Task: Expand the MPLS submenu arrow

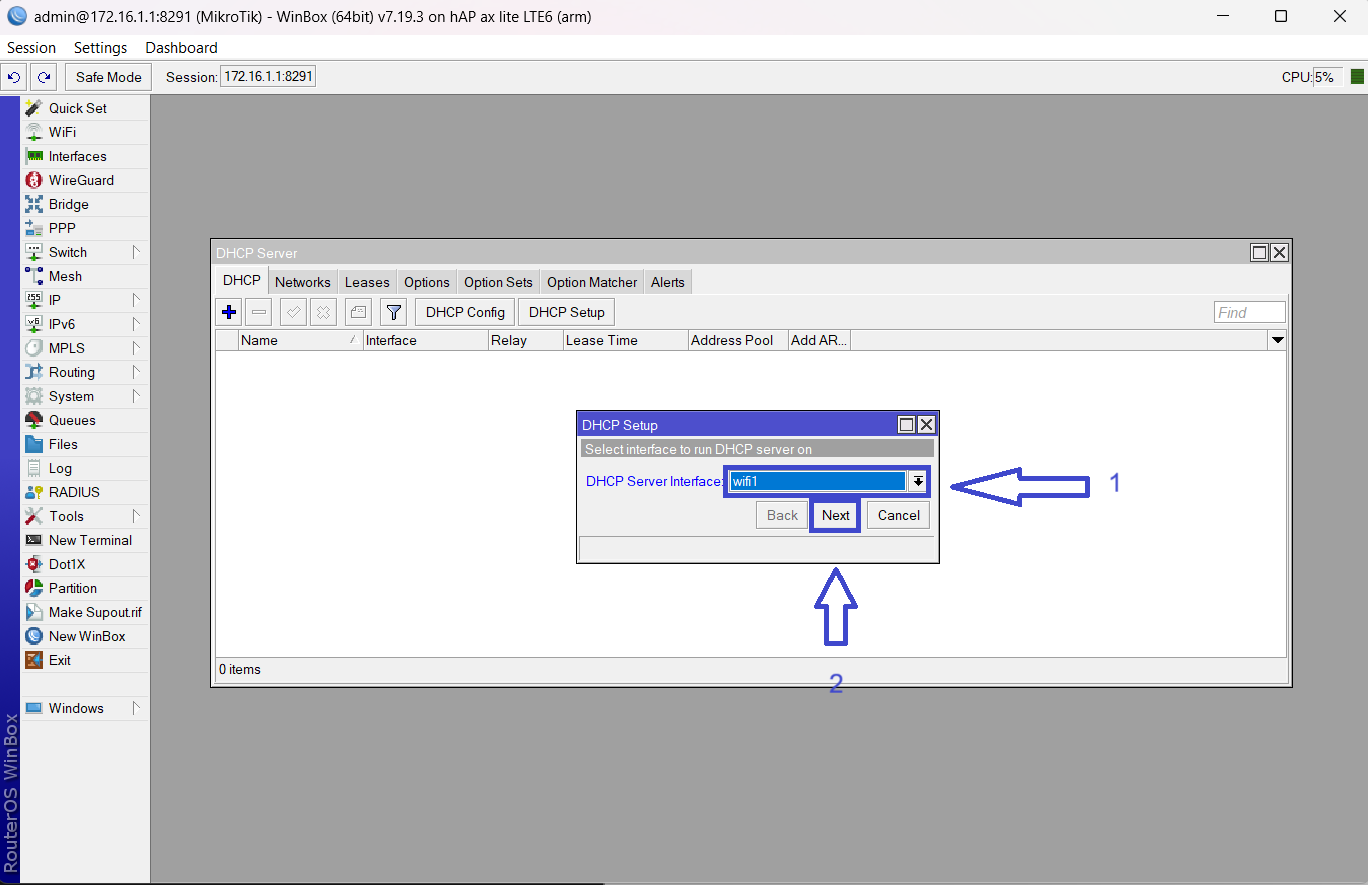Action: coord(137,348)
